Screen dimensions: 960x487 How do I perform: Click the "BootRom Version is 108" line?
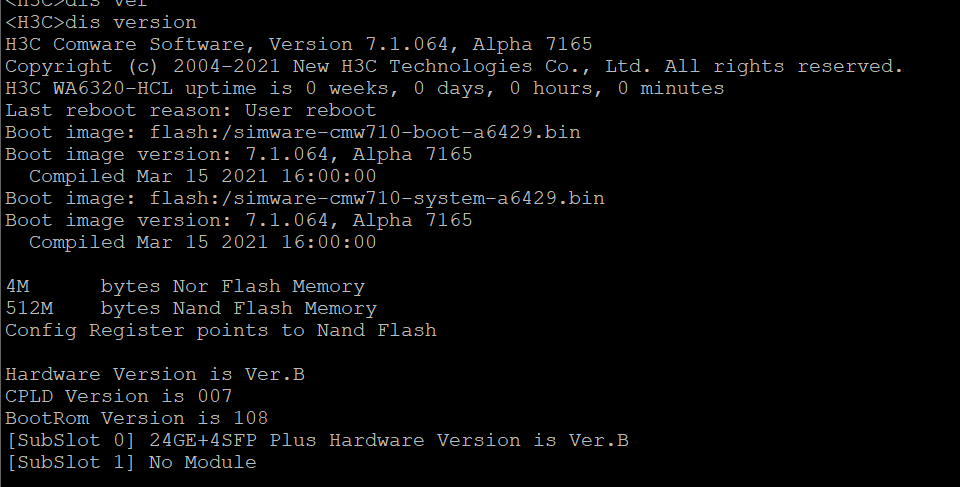(x=137, y=418)
